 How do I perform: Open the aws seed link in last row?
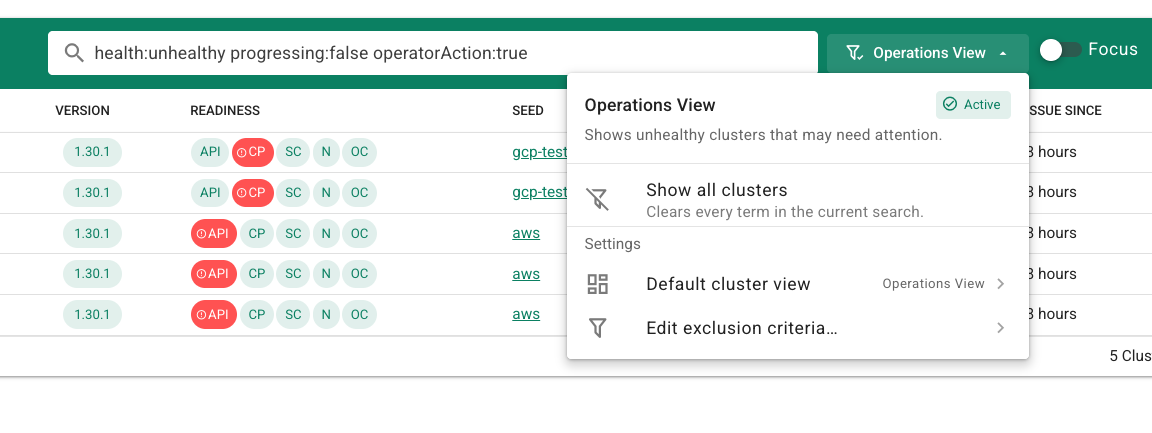click(526, 314)
